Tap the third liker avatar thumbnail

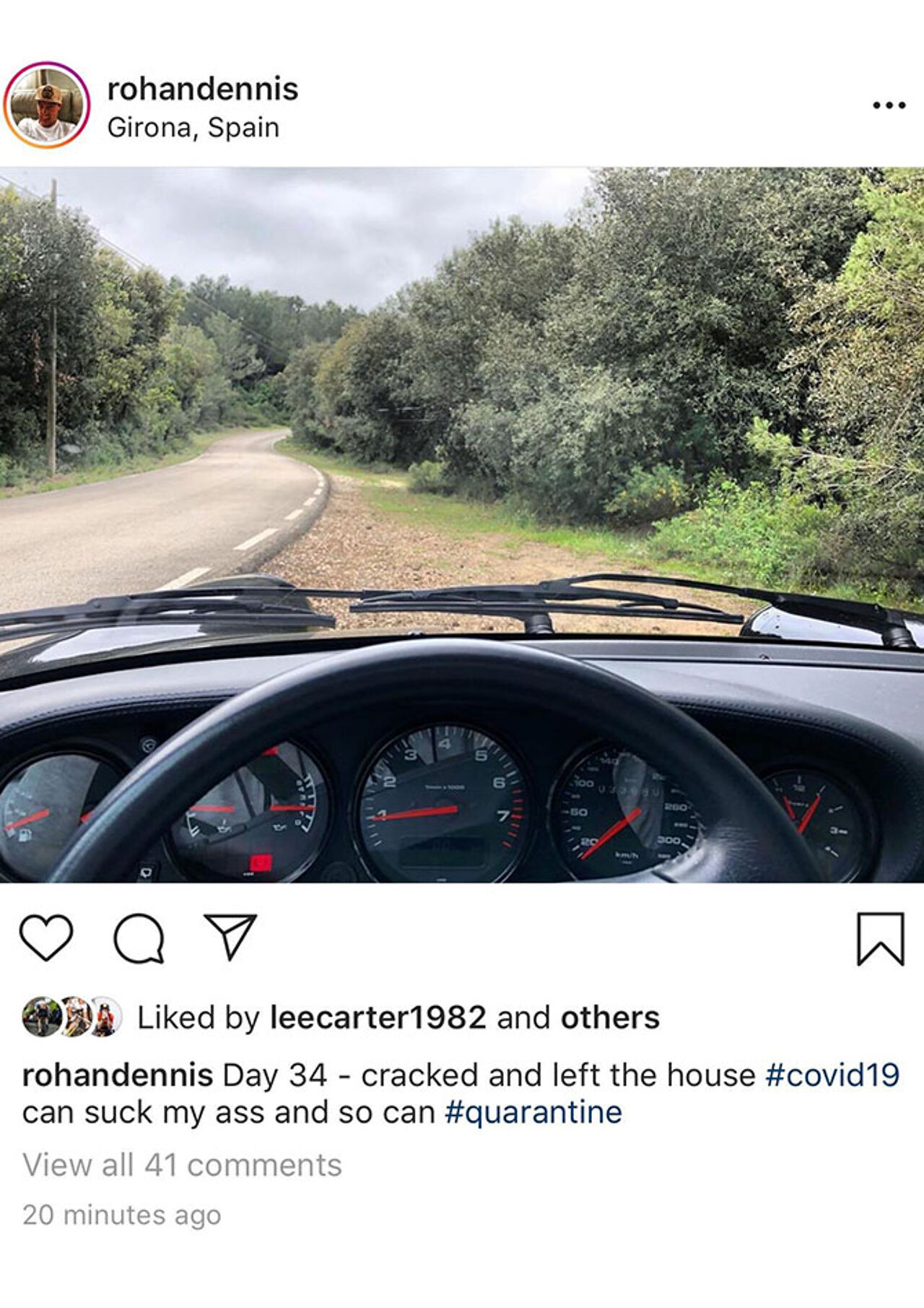(x=105, y=1017)
